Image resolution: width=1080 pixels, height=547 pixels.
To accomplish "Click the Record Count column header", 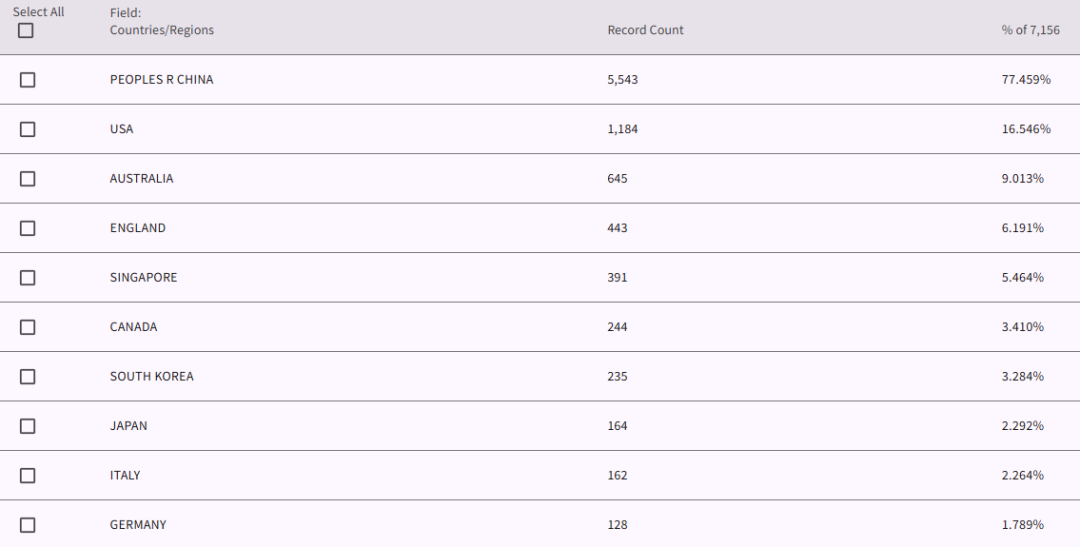I will 645,30.
